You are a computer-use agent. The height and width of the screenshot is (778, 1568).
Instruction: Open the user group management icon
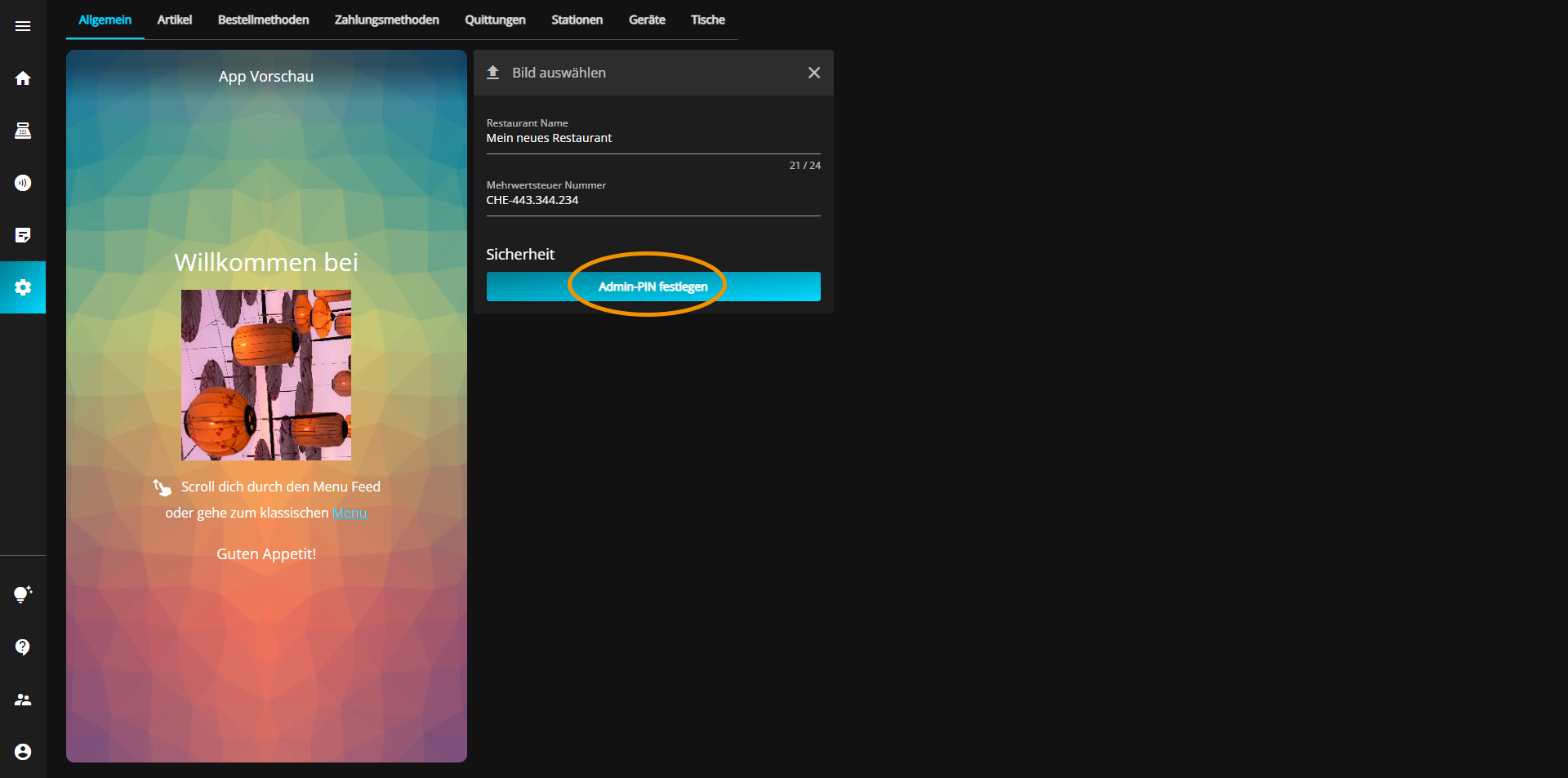23,700
